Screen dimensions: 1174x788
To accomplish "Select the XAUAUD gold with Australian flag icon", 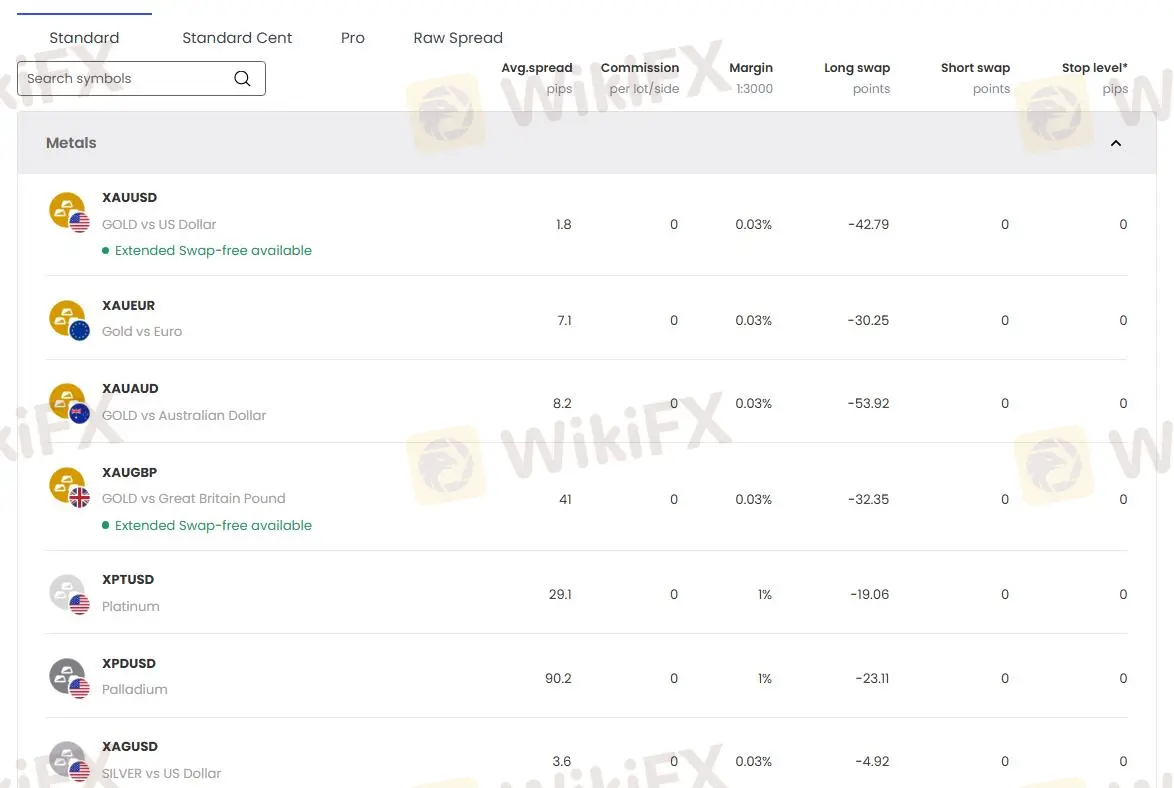I will point(67,401).
